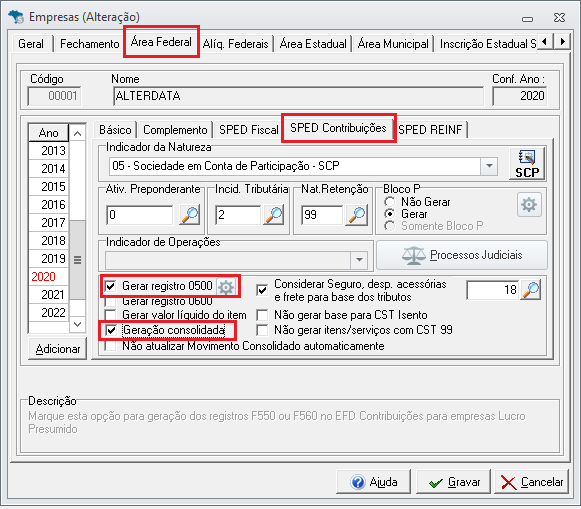Click the Gravar button

(x=454, y=482)
